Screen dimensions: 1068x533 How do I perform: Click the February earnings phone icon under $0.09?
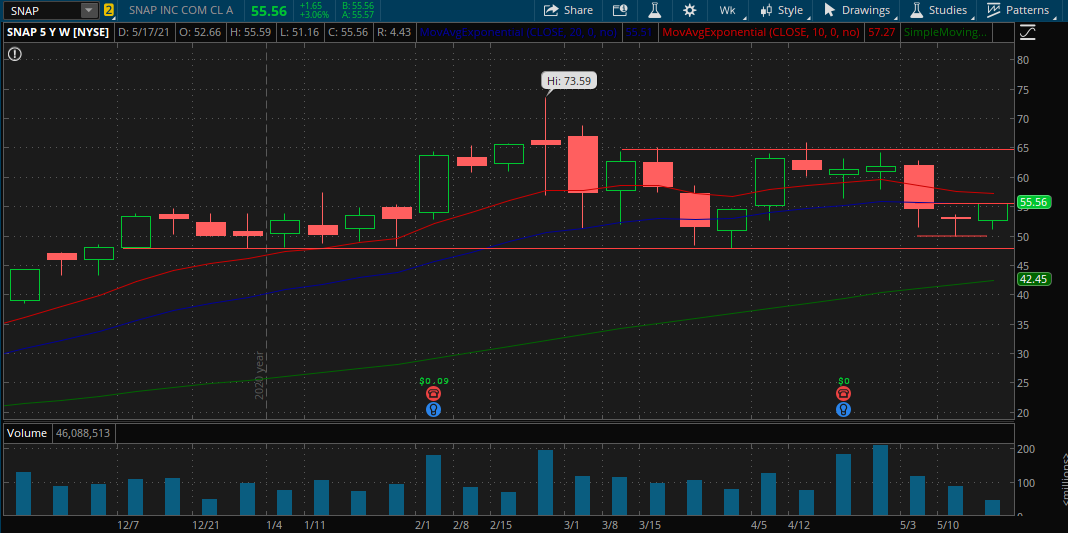click(433, 393)
